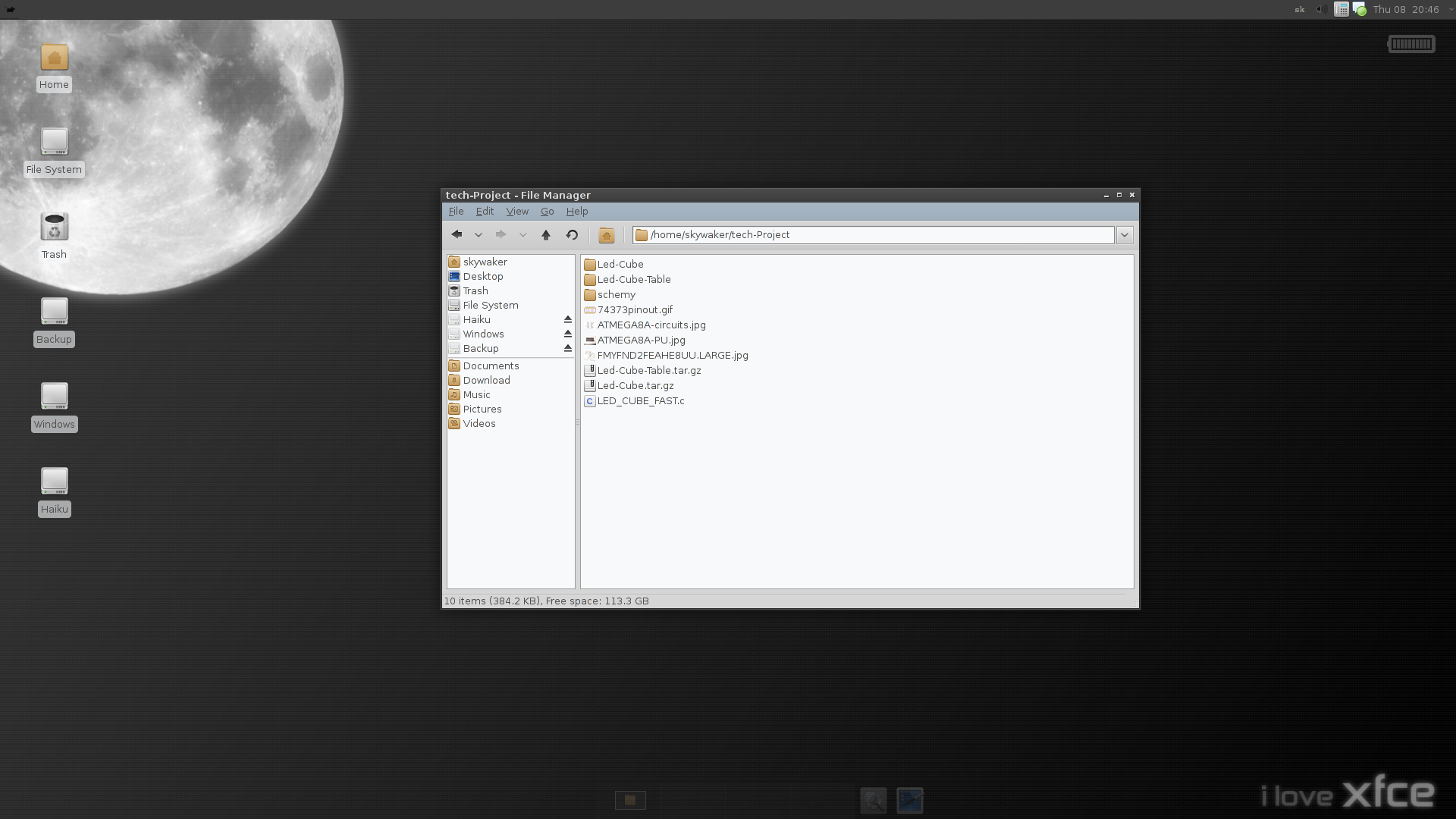Select Led-Cube.tar.gz archive

(629, 386)
